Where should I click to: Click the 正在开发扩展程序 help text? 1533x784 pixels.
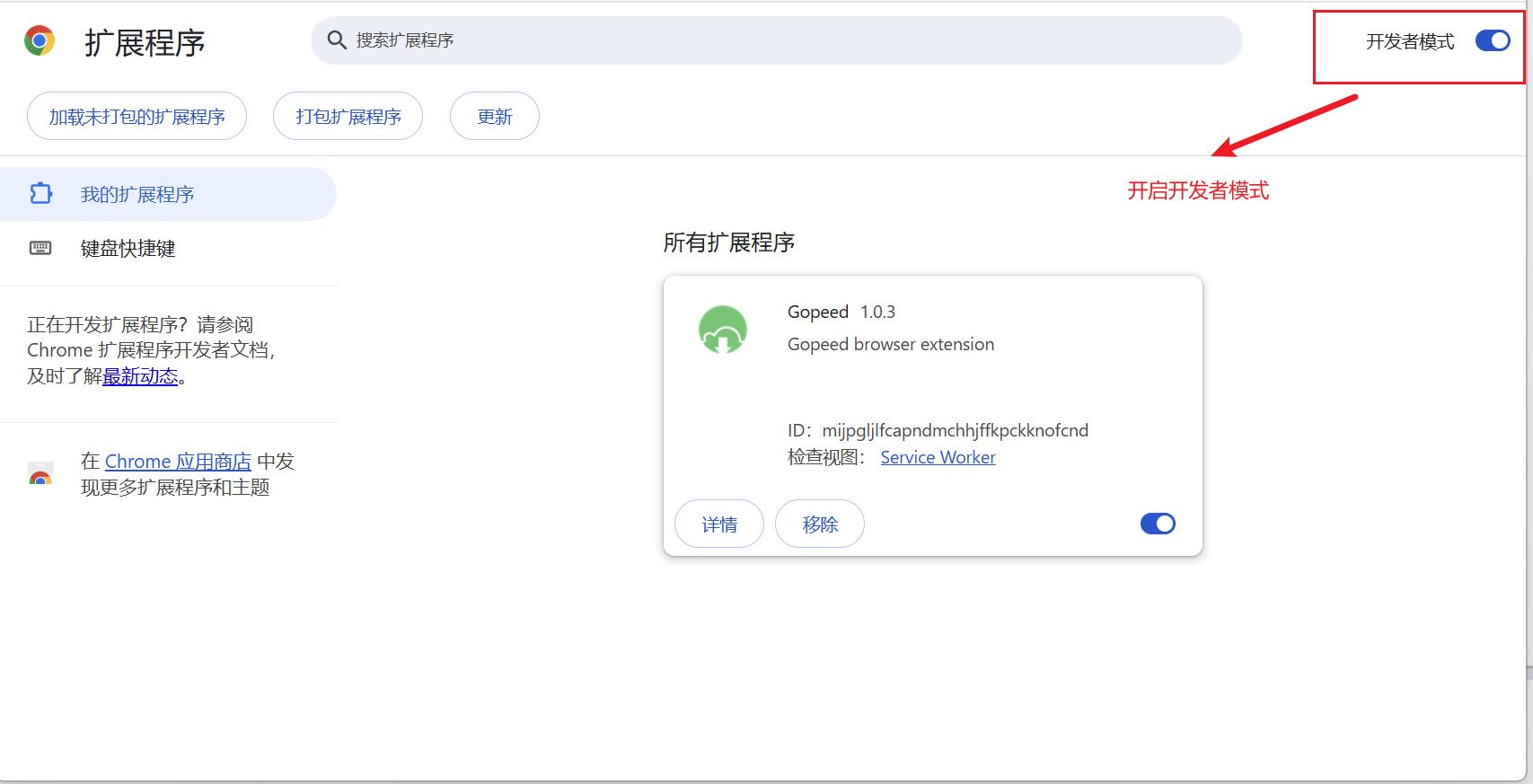(152, 350)
